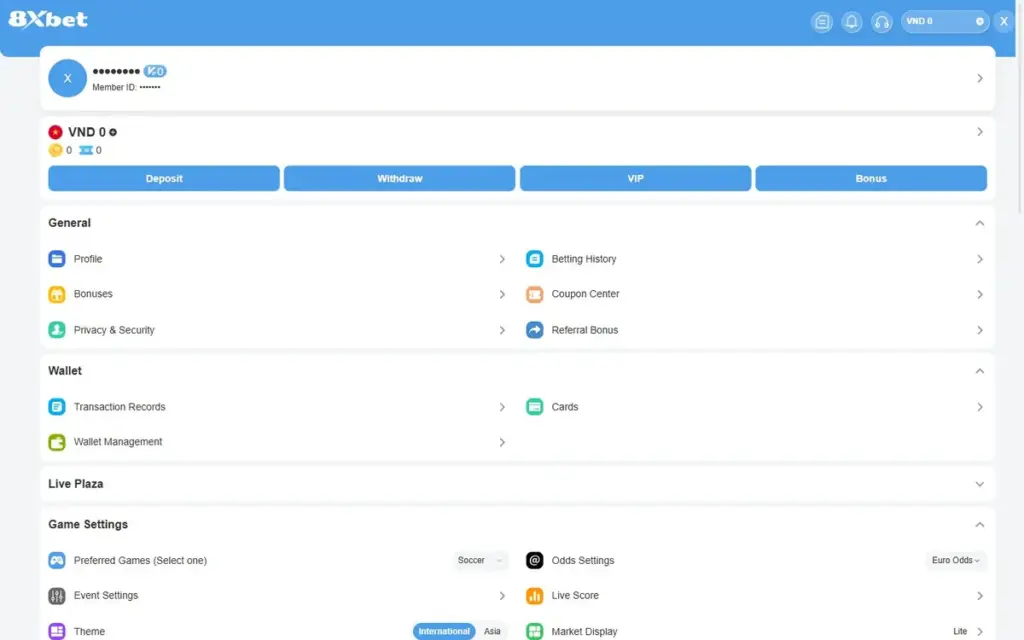
Task: Click the Live Score chart icon
Action: coord(534,596)
